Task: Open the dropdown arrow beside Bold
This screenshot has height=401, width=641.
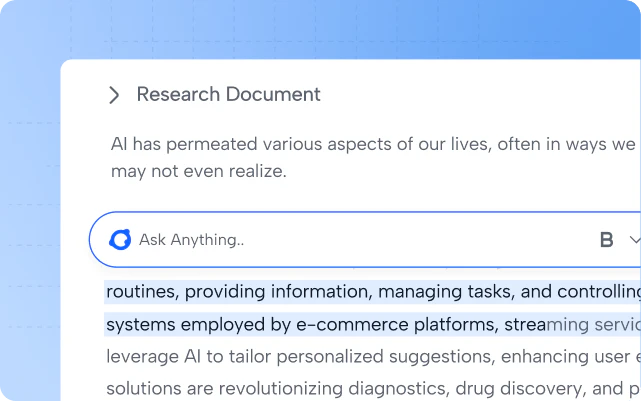Action: tap(633, 240)
